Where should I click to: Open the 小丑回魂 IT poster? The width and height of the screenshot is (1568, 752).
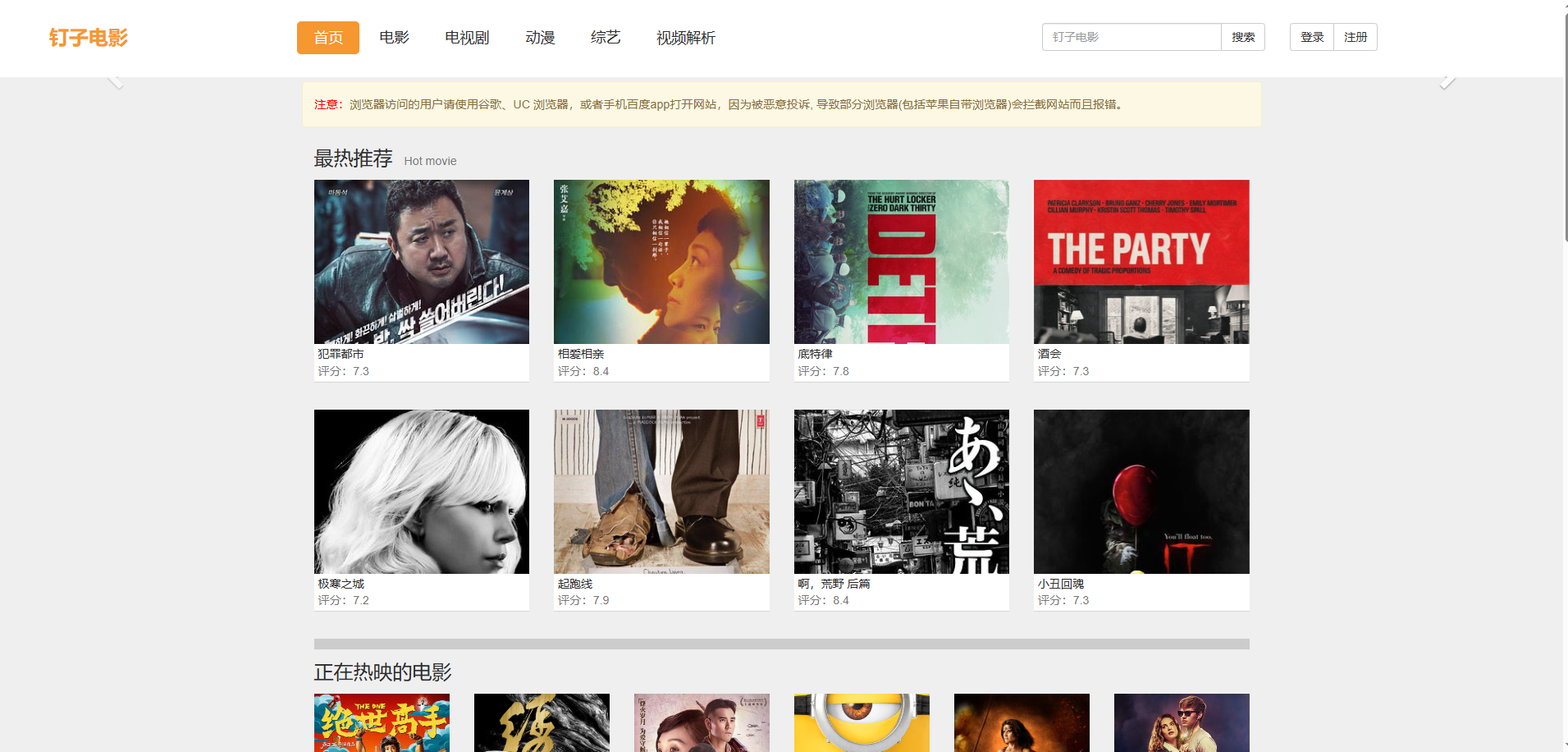click(1141, 491)
